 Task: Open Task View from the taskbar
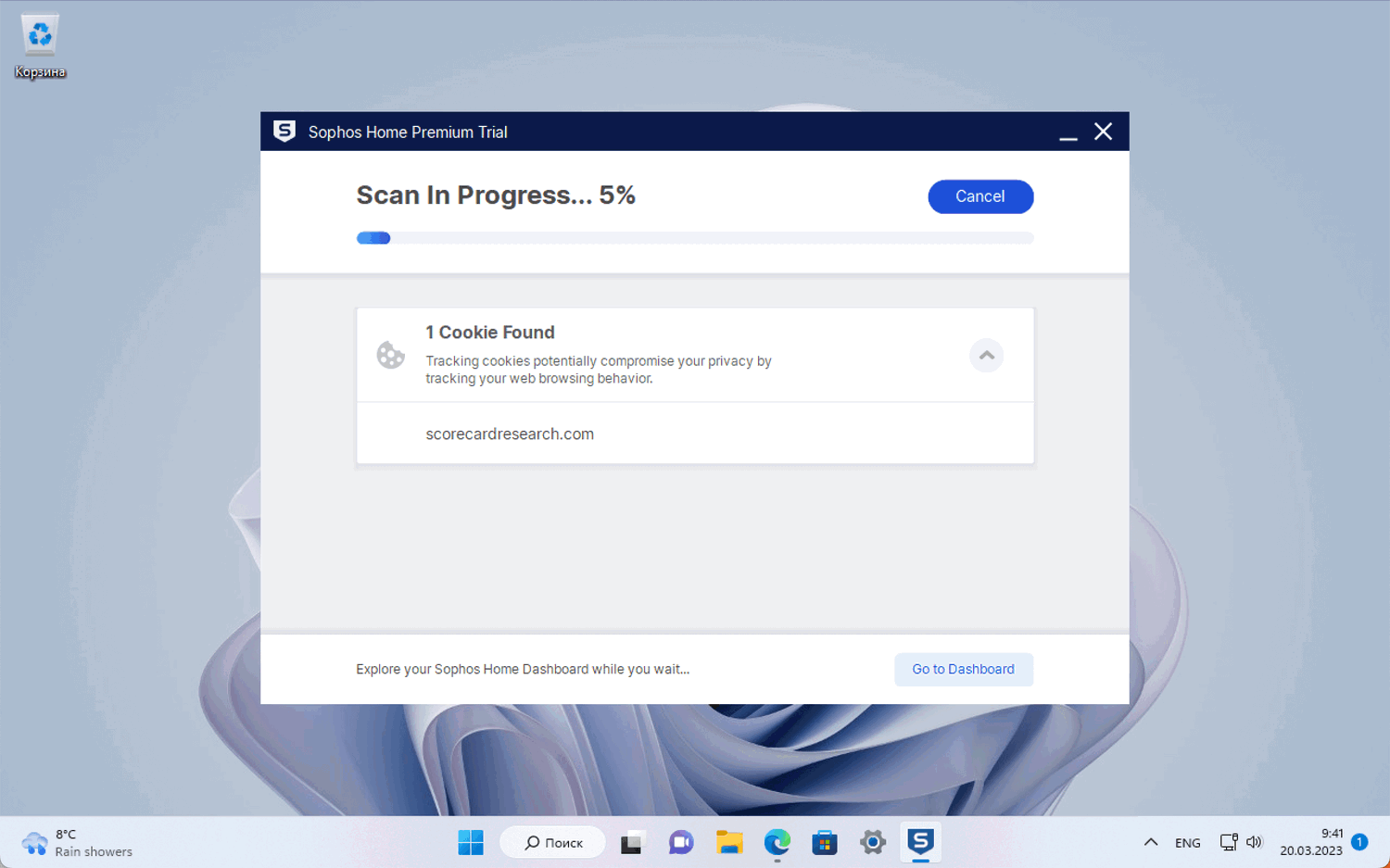[x=631, y=842]
